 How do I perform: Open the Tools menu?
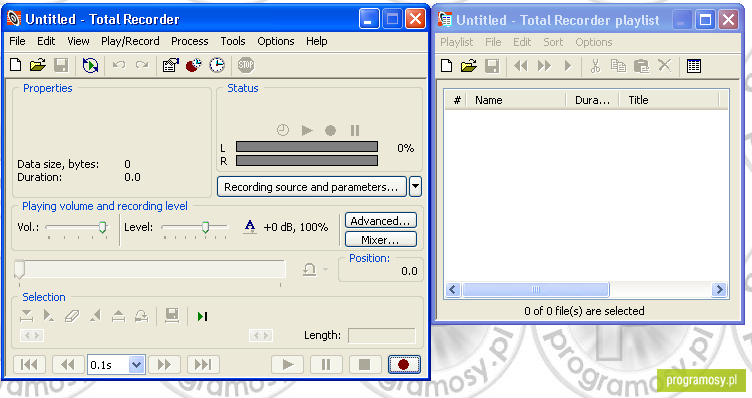233,41
